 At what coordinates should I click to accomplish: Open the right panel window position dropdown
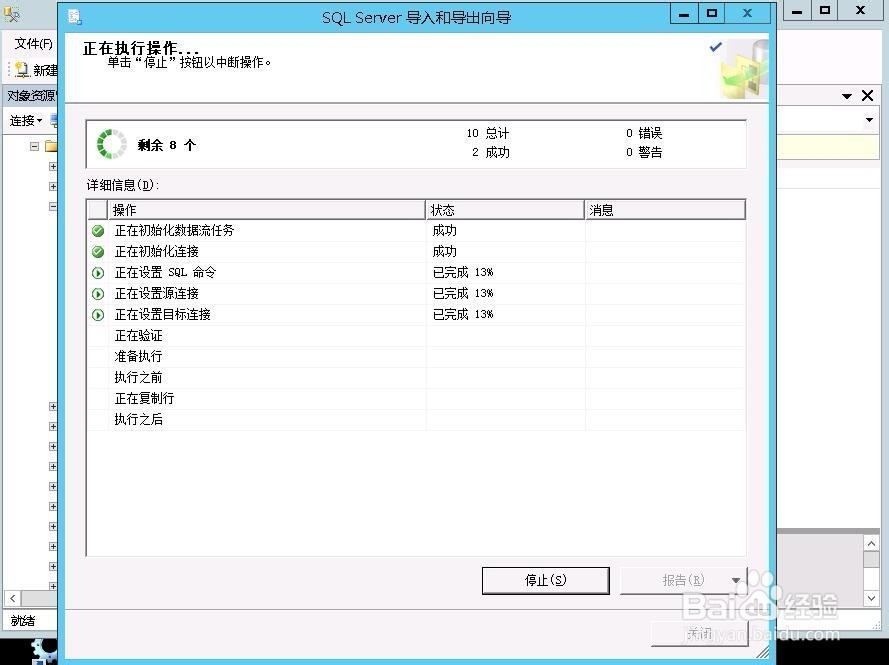click(847, 96)
